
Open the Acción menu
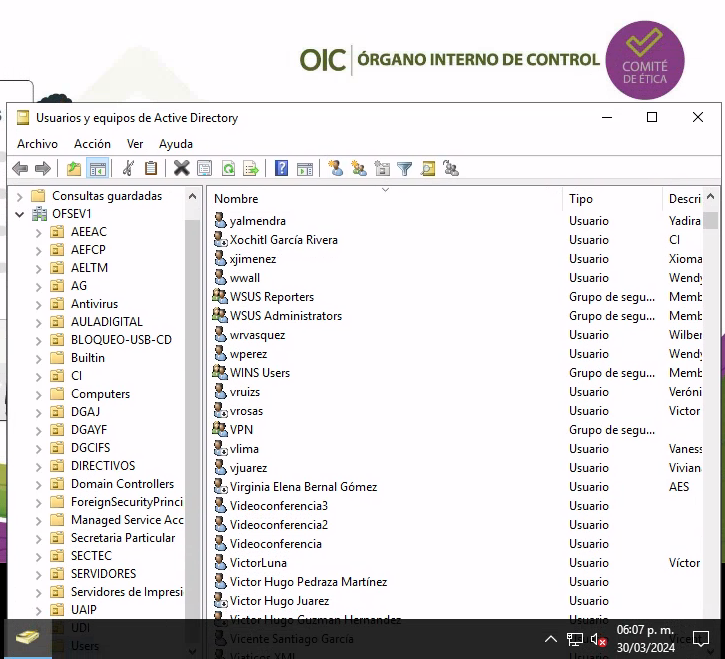click(x=92, y=144)
